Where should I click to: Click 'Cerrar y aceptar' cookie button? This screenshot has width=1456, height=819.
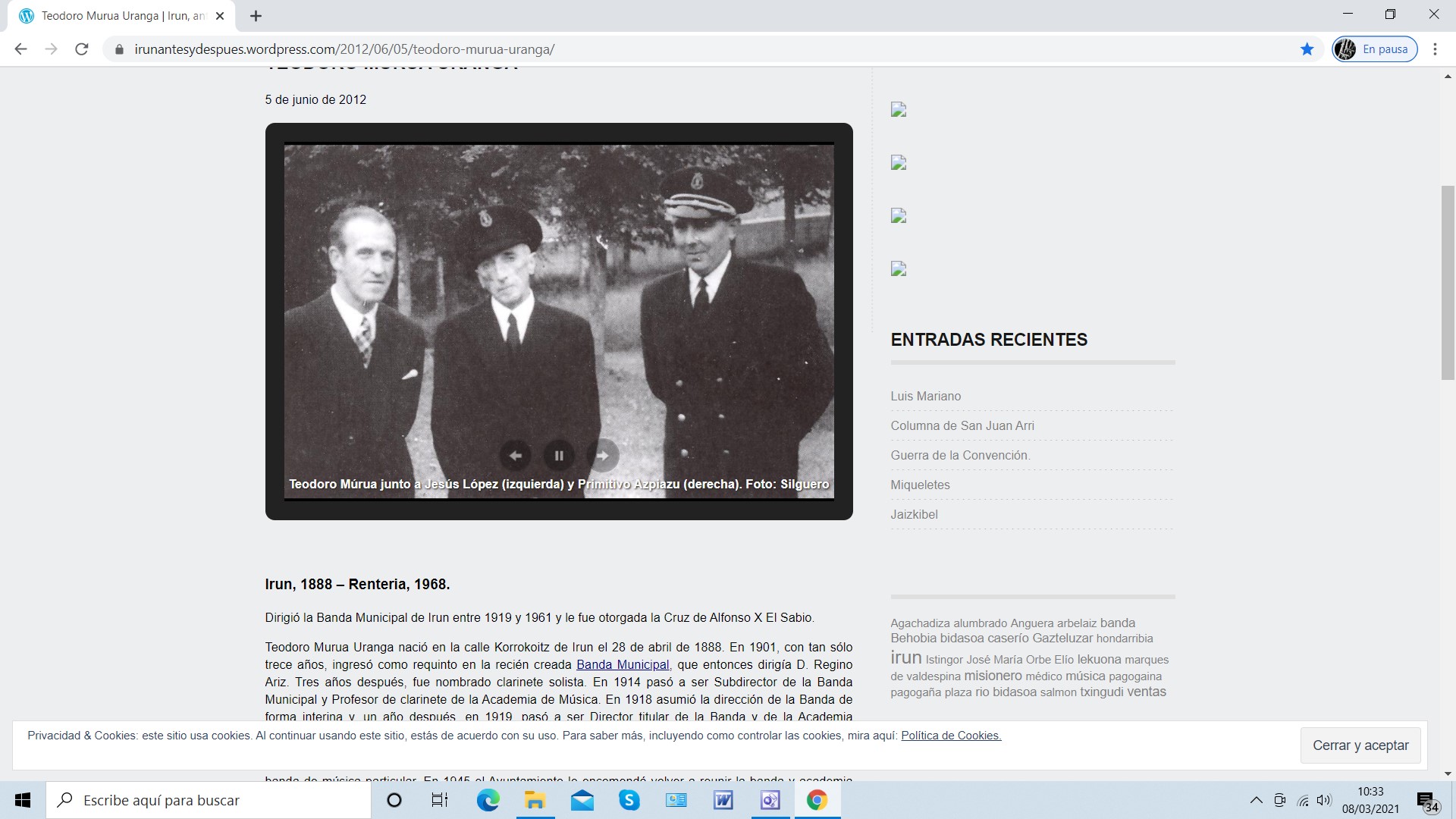click(1360, 745)
